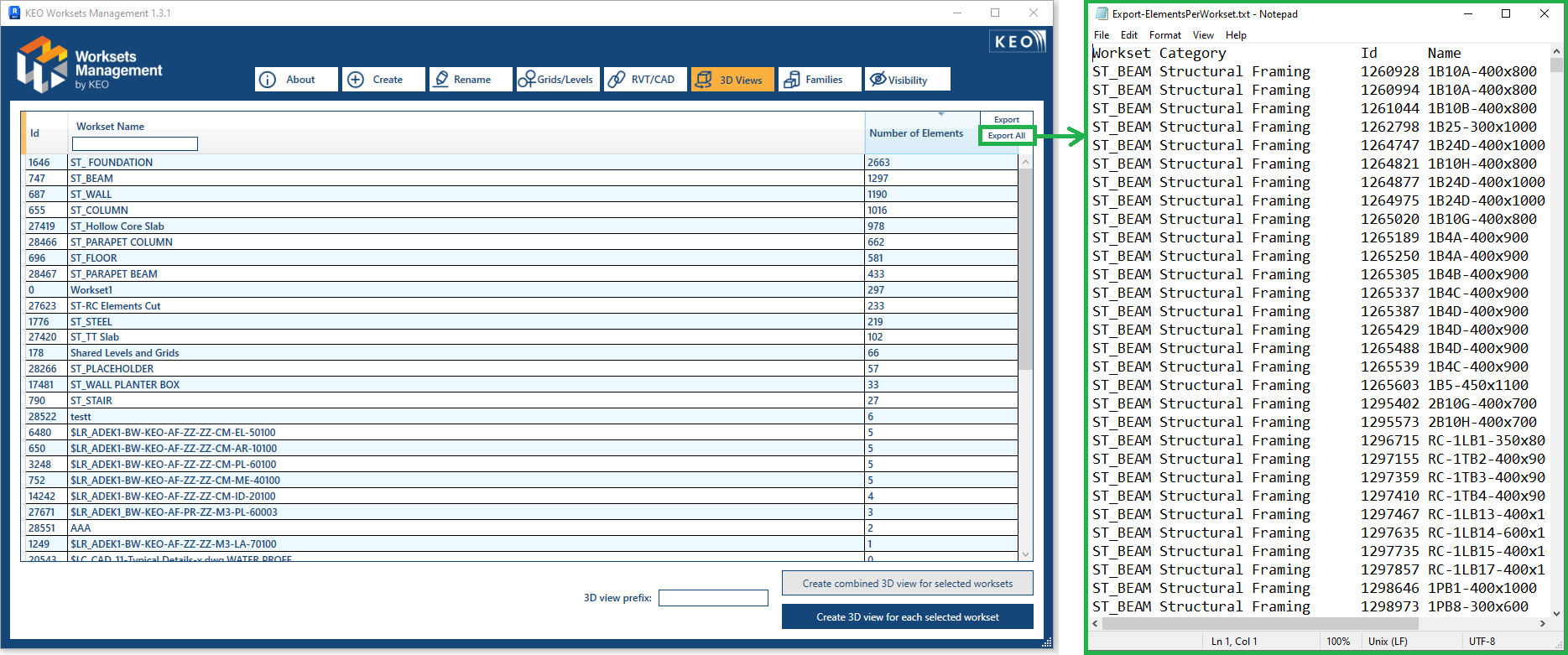Open the Notepad Edit menu
Viewport: 1568px width, 655px height.
(x=1129, y=35)
